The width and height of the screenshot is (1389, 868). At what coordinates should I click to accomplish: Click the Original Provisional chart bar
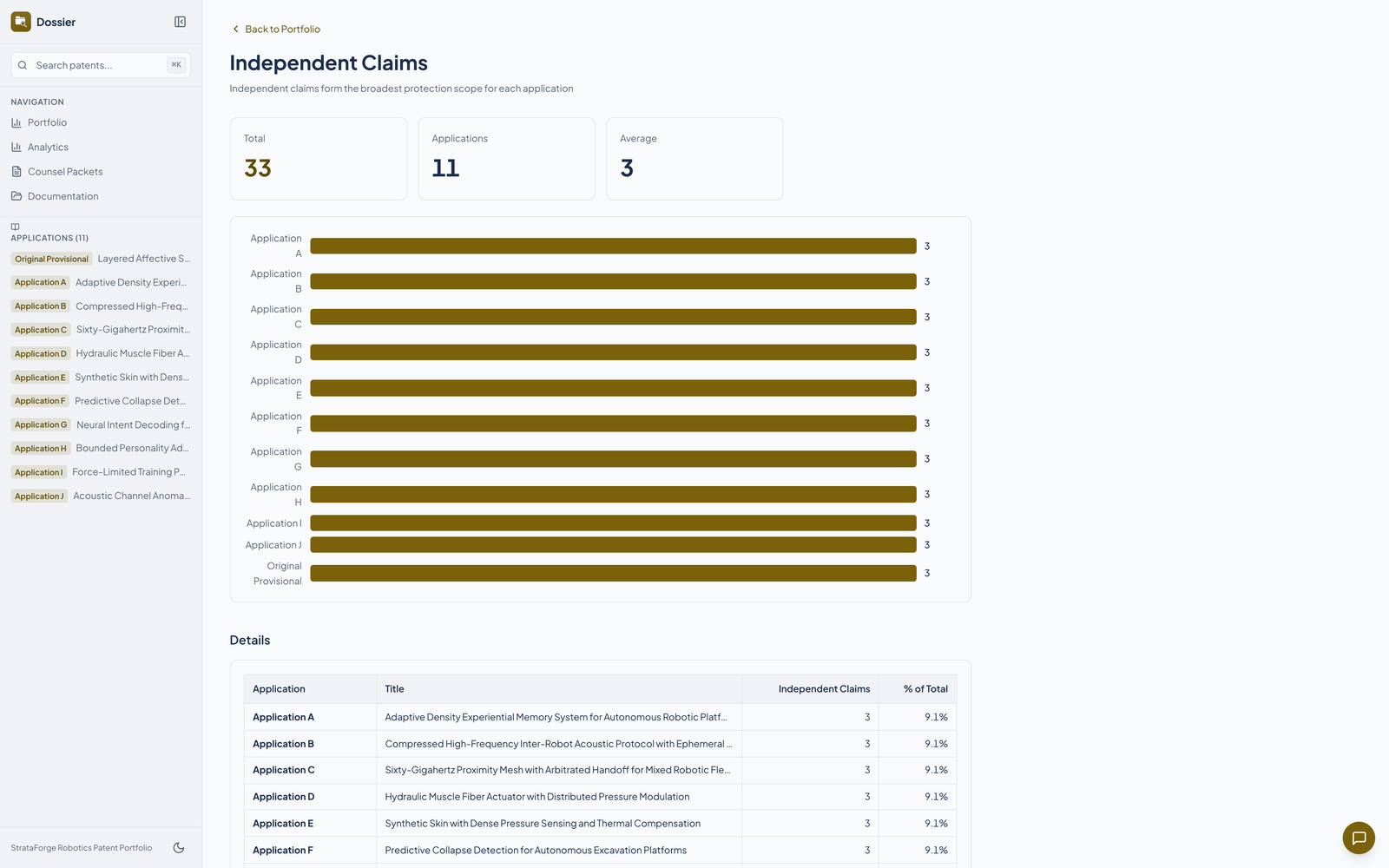click(x=613, y=573)
